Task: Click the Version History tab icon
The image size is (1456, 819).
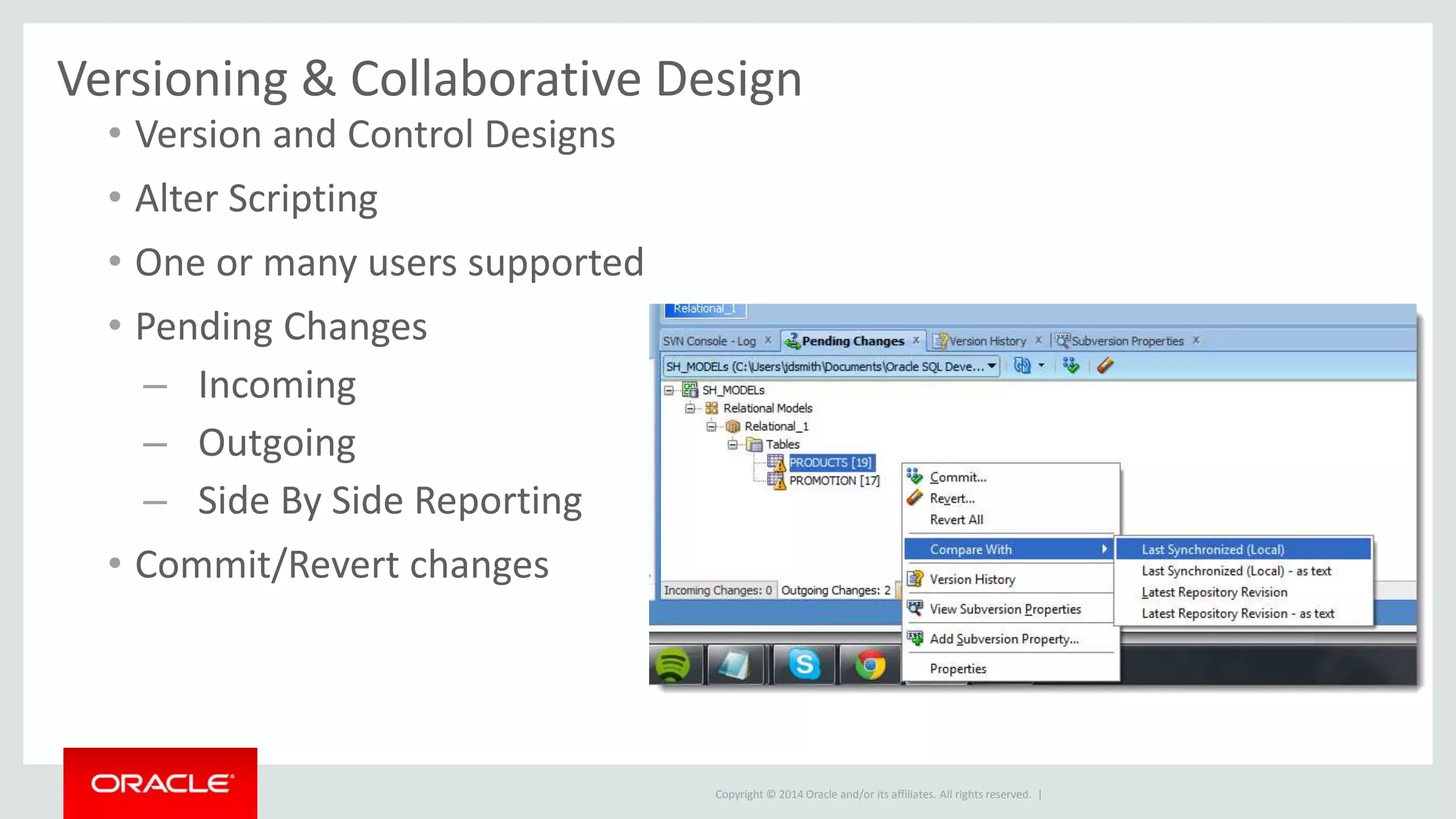Action: pyautogui.click(x=941, y=341)
